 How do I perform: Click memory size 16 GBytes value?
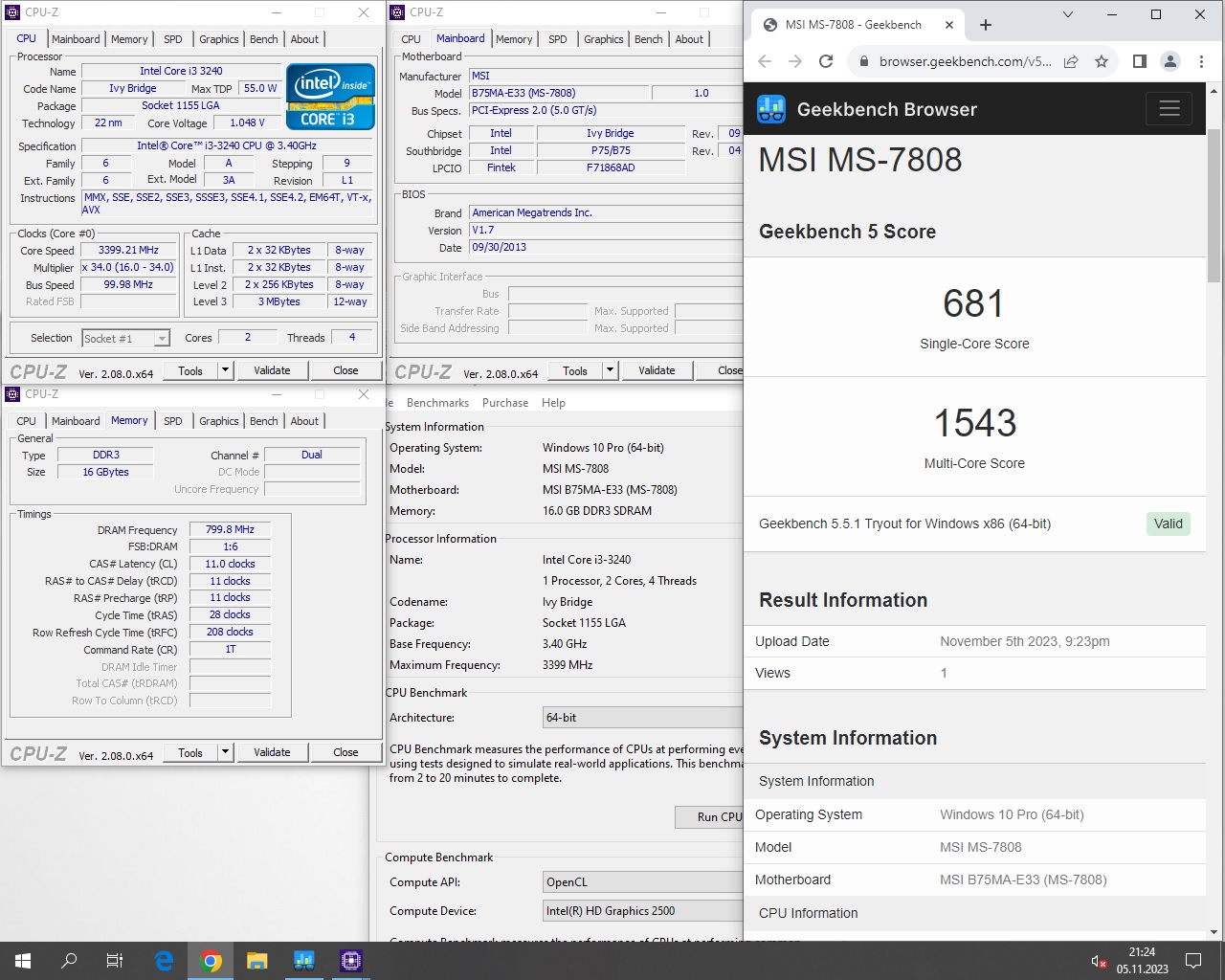[x=105, y=472]
